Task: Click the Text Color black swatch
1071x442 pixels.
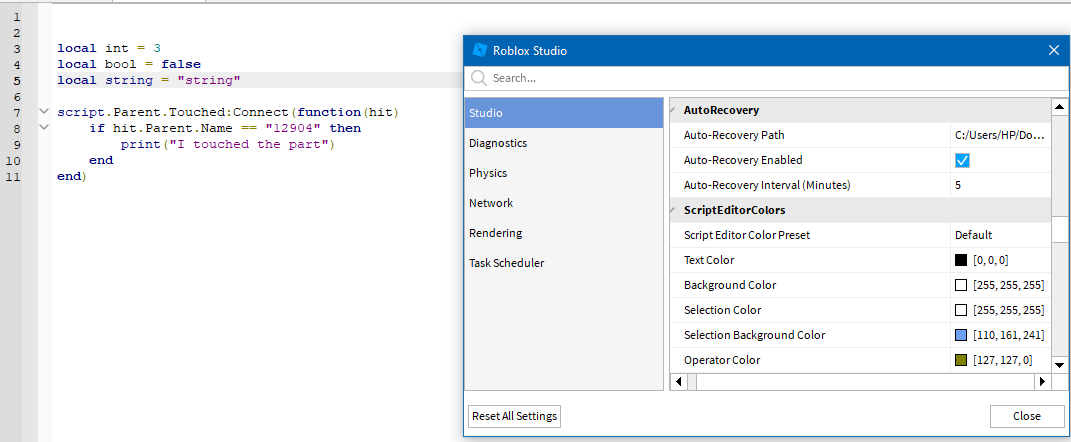Action: [x=961, y=260]
